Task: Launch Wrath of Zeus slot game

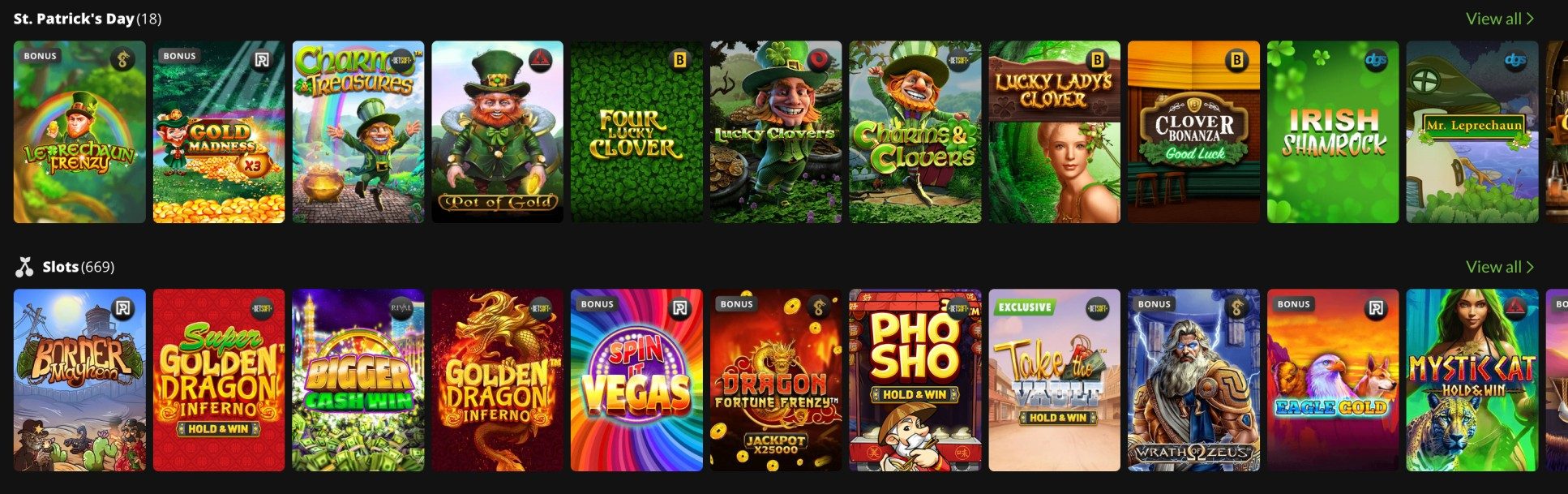Action: (x=1193, y=380)
